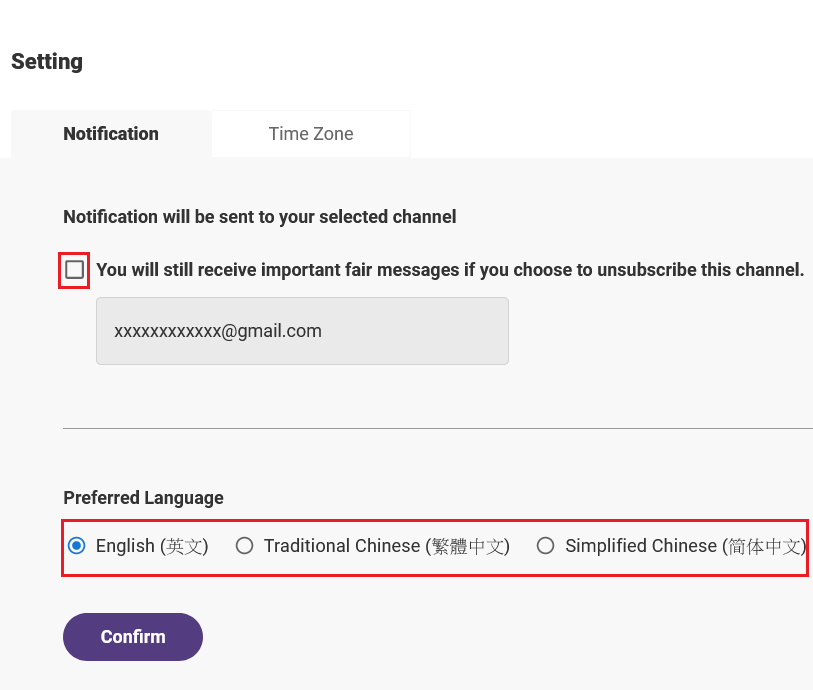Click the xxxxxxxxxxxx@gmail.com address text
Screen dimensions: 813x690
218,331
